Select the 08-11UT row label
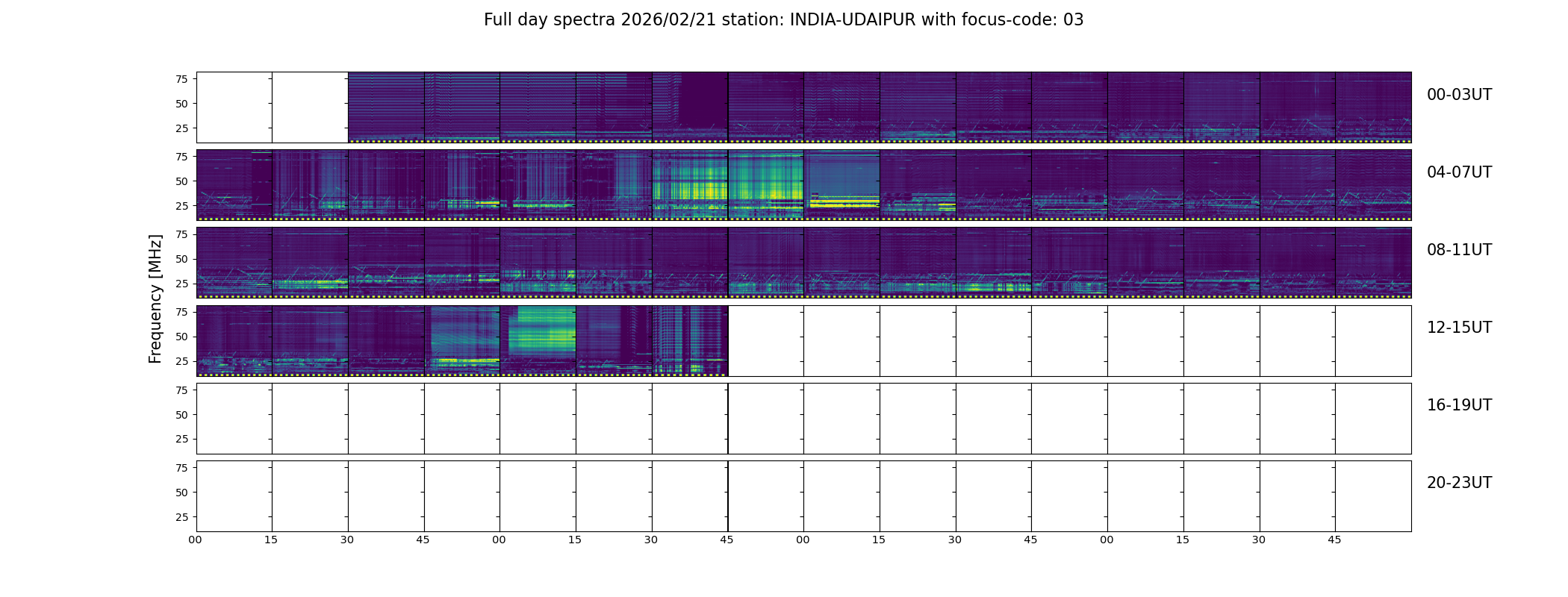The height and width of the screenshot is (597, 1568). click(1459, 250)
